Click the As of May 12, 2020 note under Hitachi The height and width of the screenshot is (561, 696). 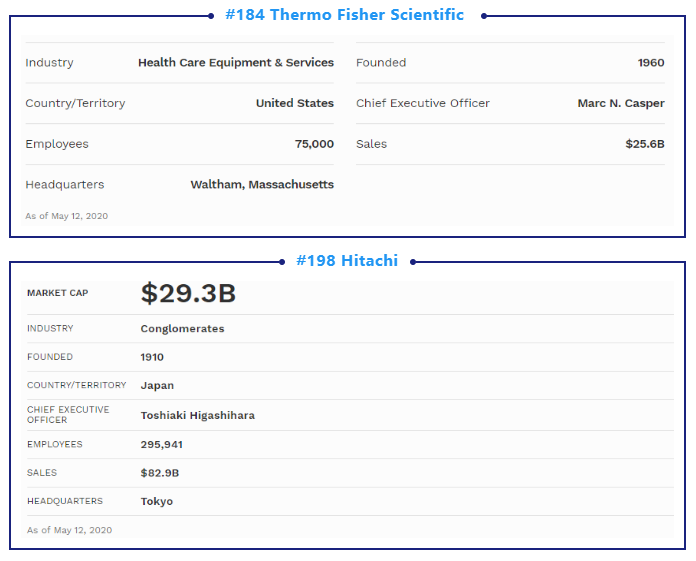point(69,530)
